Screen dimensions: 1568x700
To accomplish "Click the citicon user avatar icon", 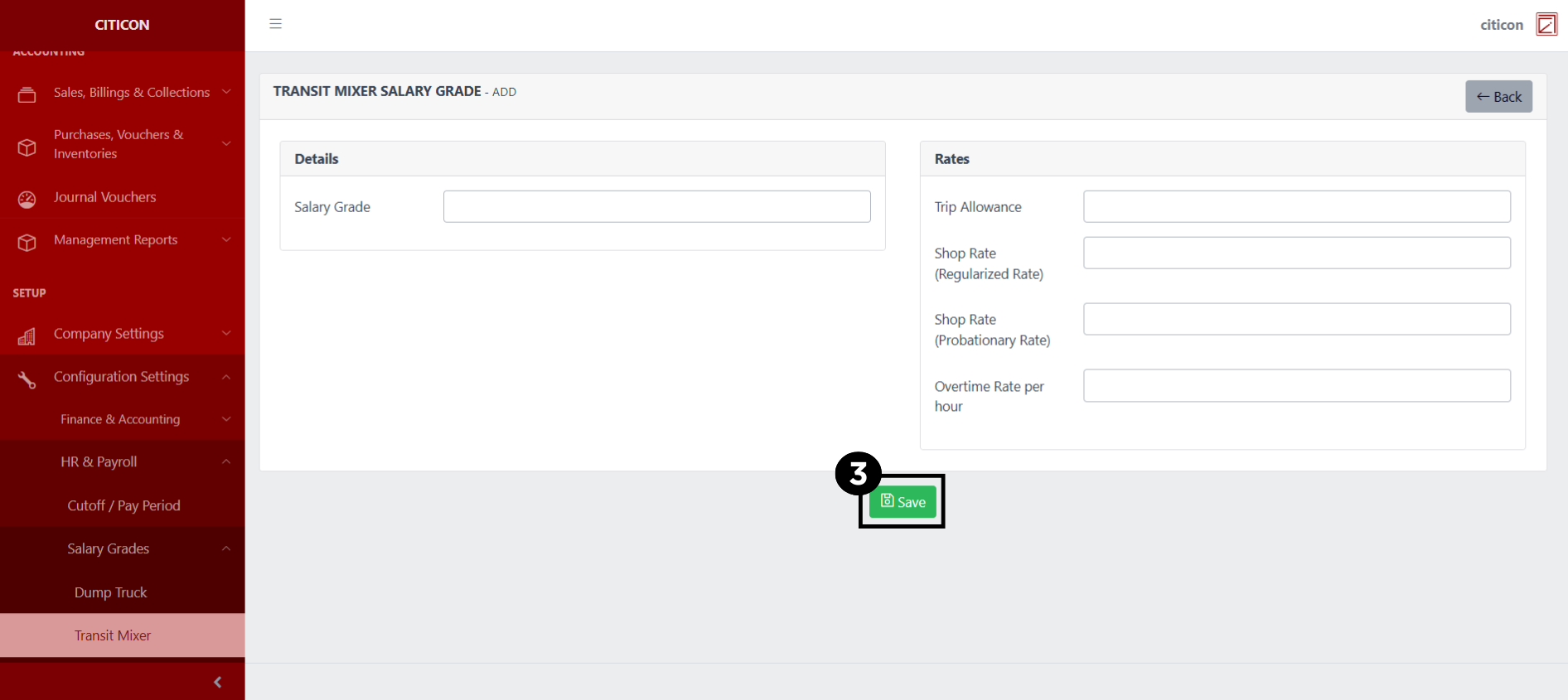I will pos(1546,25).
